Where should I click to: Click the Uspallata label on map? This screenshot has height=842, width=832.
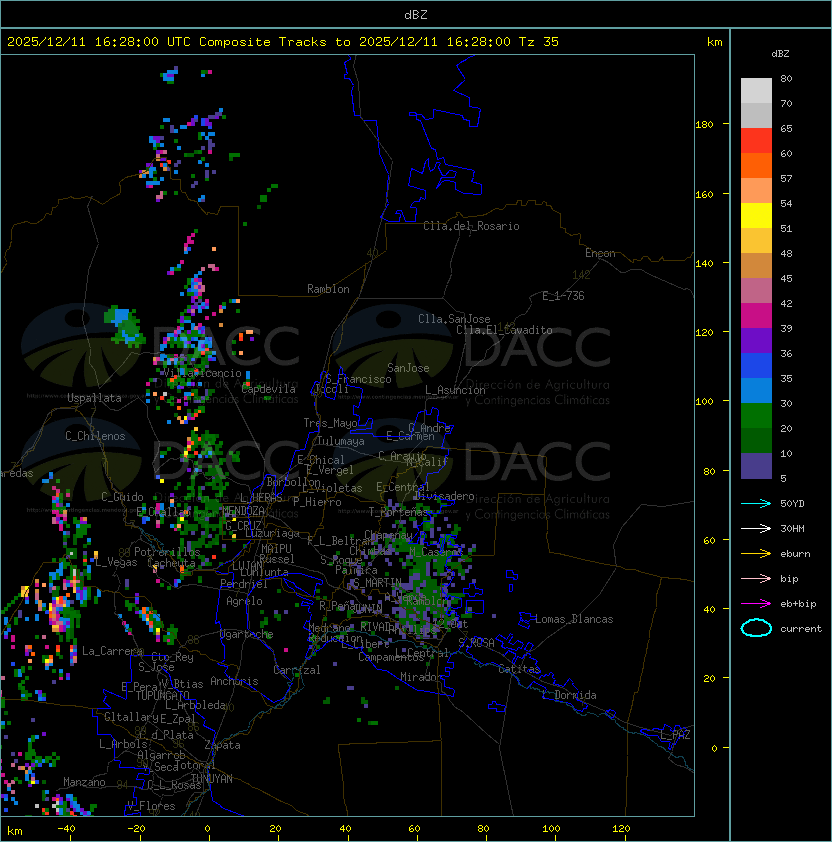pos(94,398)
